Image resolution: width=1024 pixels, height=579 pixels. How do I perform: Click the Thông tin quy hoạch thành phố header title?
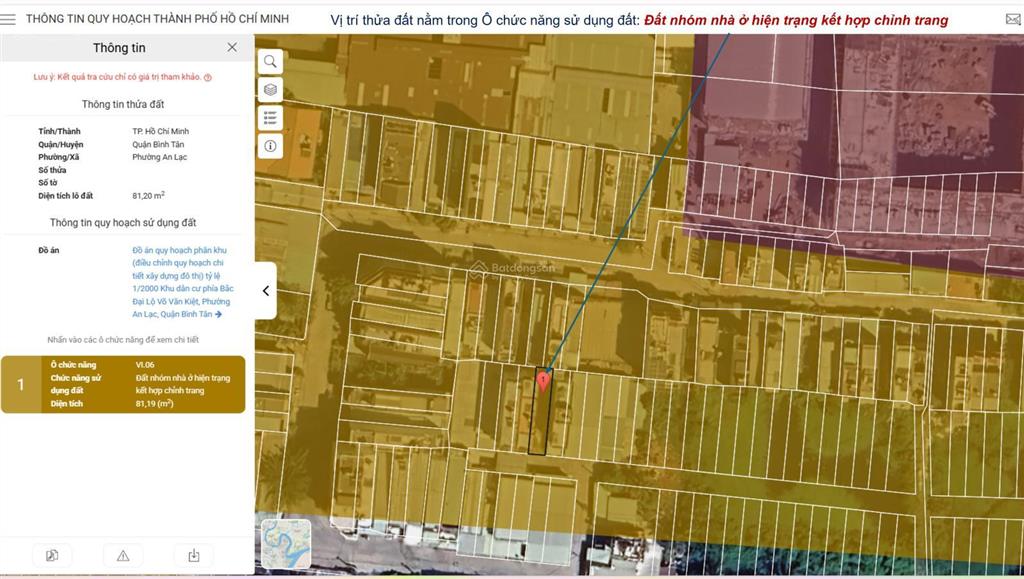pyautogui.click(x=157, y=18)
